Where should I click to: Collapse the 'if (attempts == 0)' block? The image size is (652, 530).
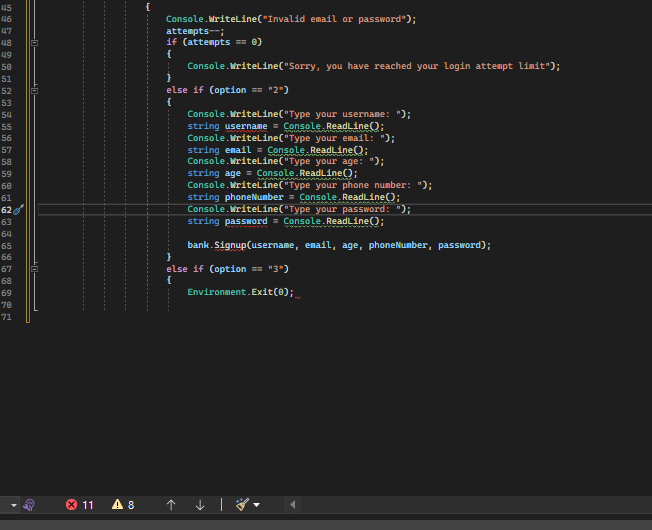click(x=35, y=43)
